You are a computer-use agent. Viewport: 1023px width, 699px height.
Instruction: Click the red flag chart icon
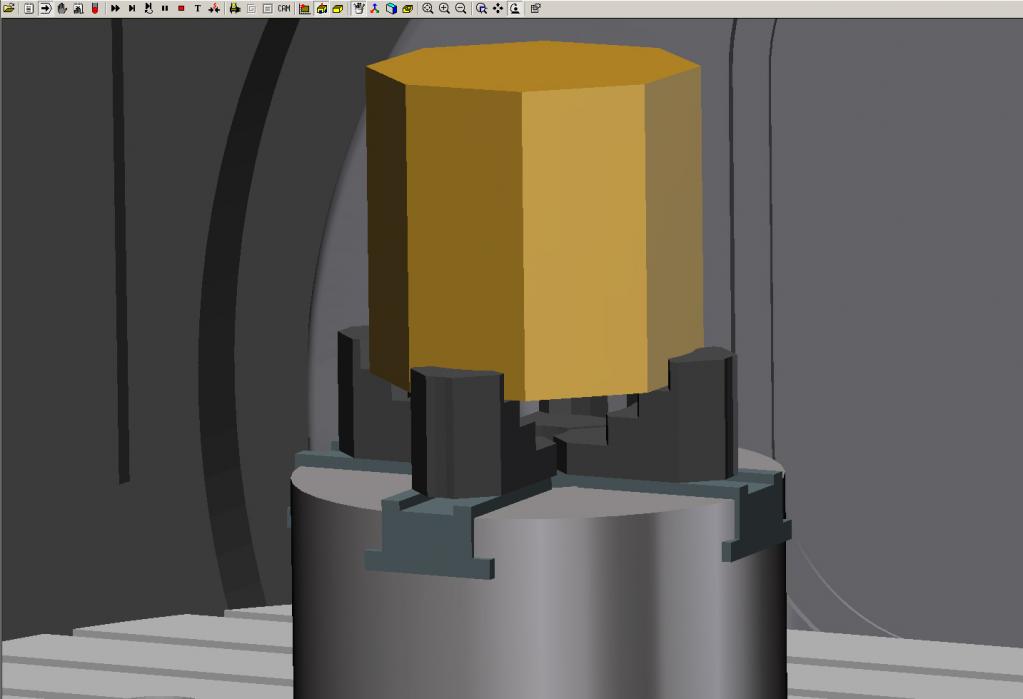pyautogui.click(x=305, y=8)
